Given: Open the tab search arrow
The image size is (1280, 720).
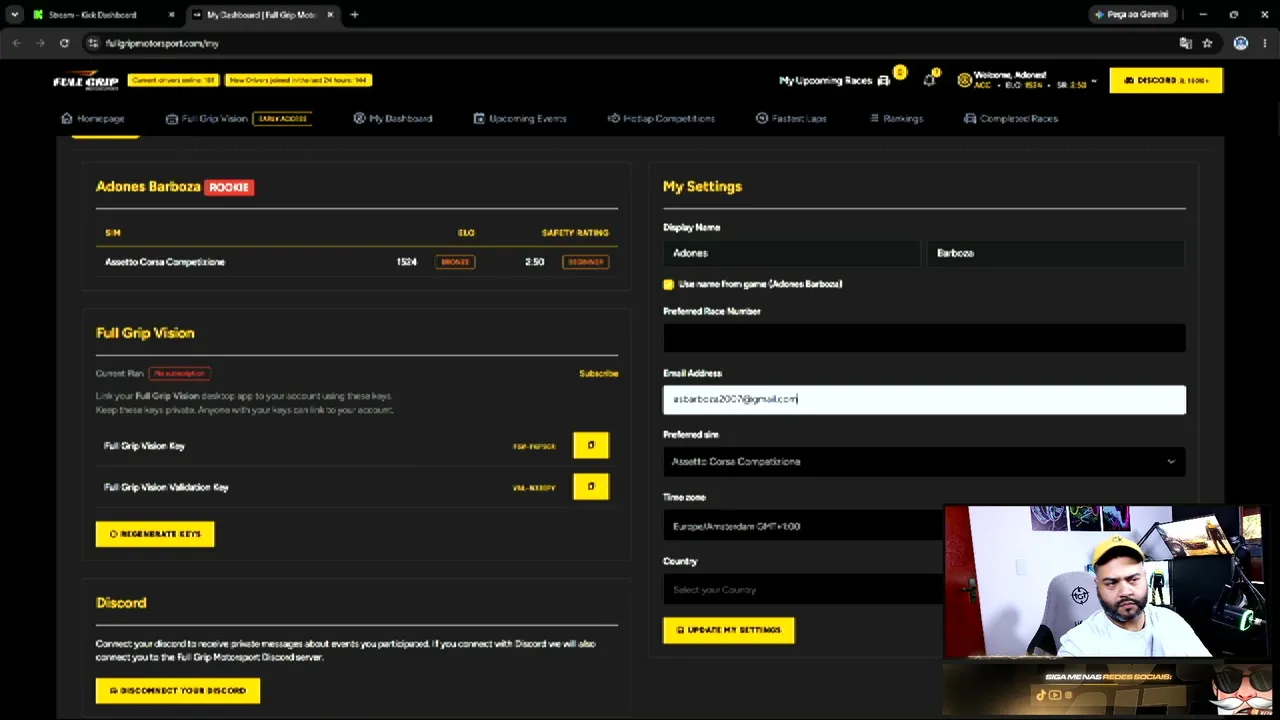Looking at the screenshot, I should (14, 15).
